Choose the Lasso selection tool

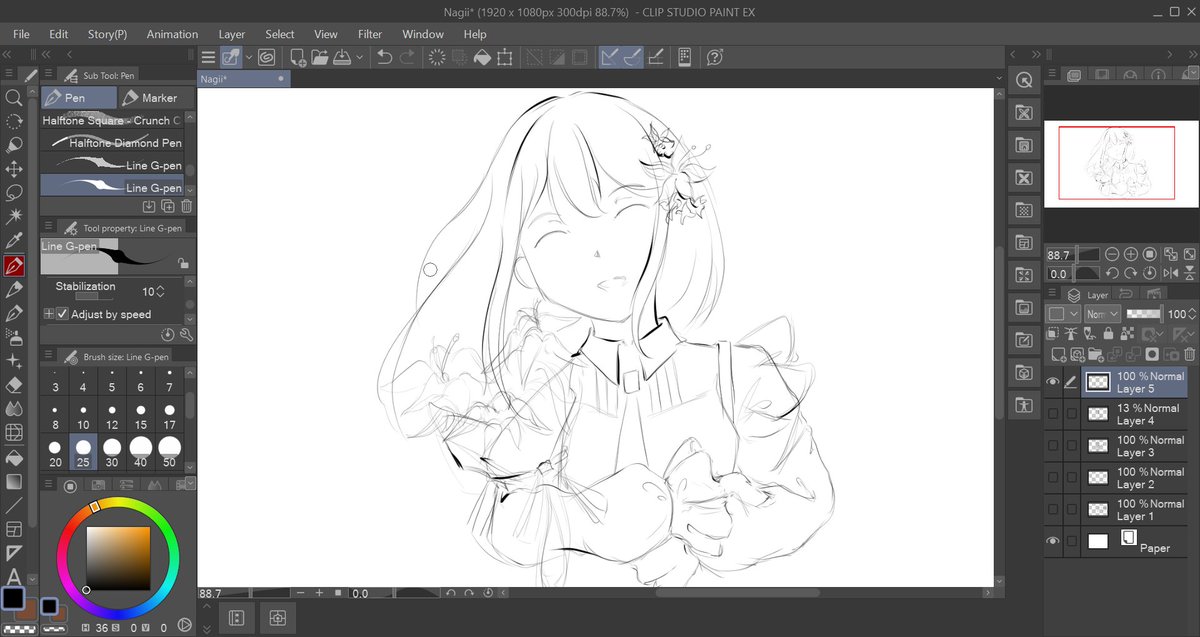pyautogui.click(x=14, y=193)
